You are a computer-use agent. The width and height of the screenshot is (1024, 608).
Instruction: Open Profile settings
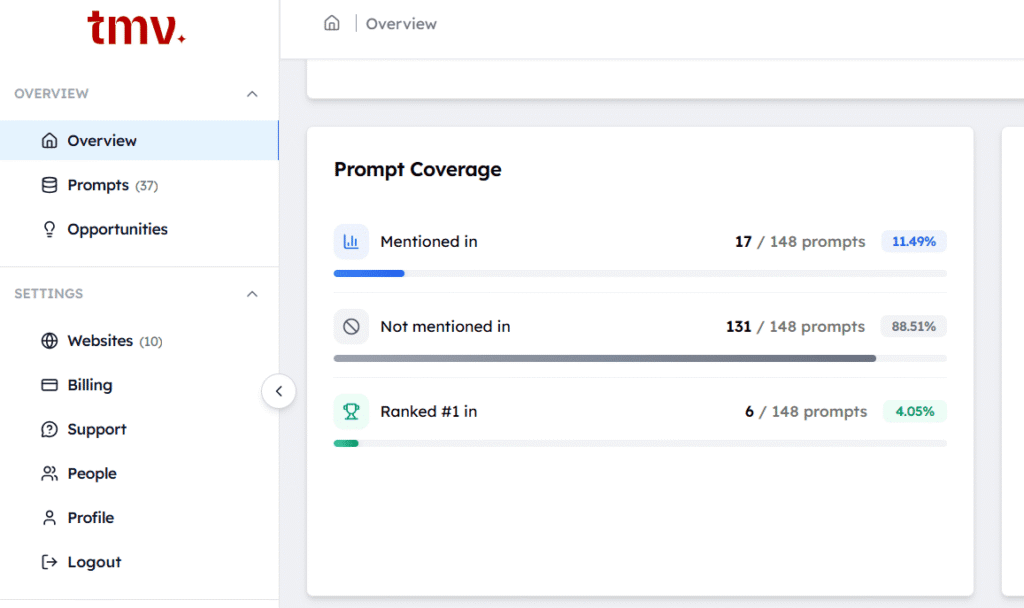pos(90,518)
